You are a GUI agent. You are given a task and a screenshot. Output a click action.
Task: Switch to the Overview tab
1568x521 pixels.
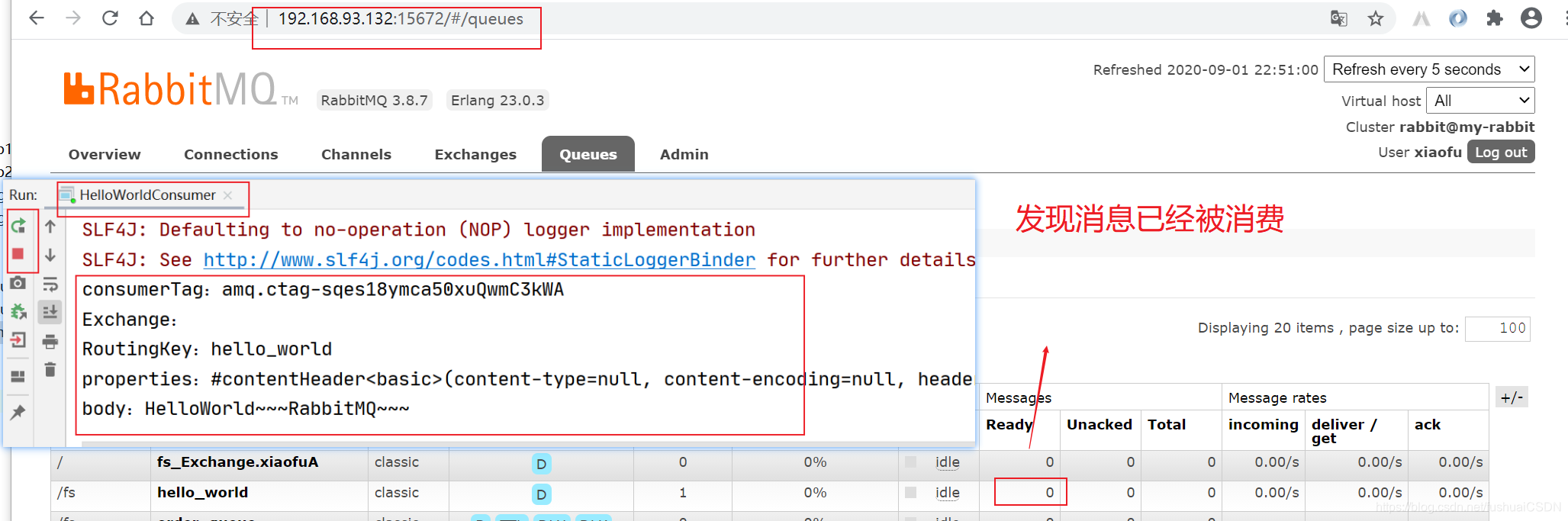(x=105, y=154)
